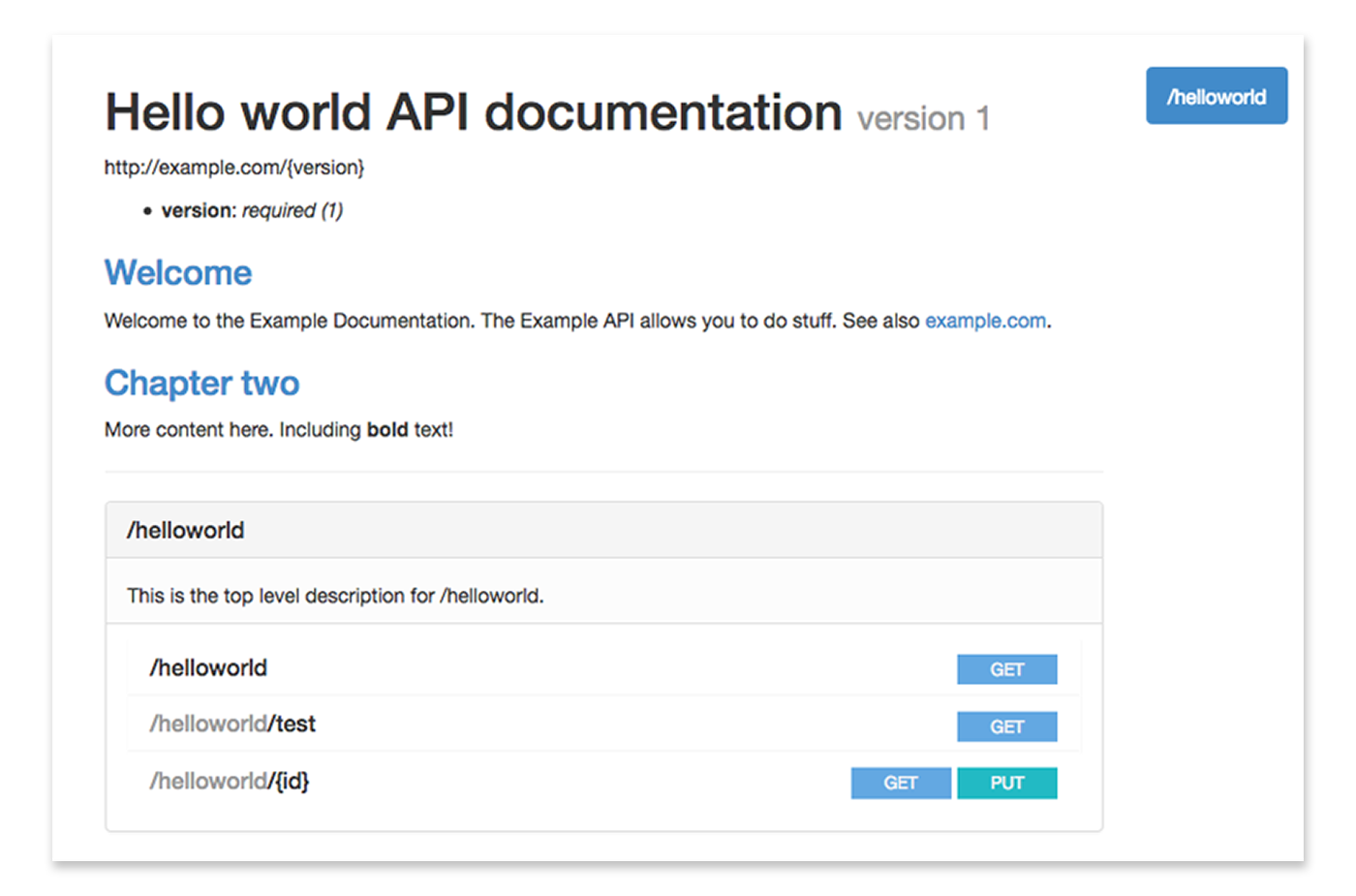
Task: Click the Chapter two heading
Action: click(201, 382)
